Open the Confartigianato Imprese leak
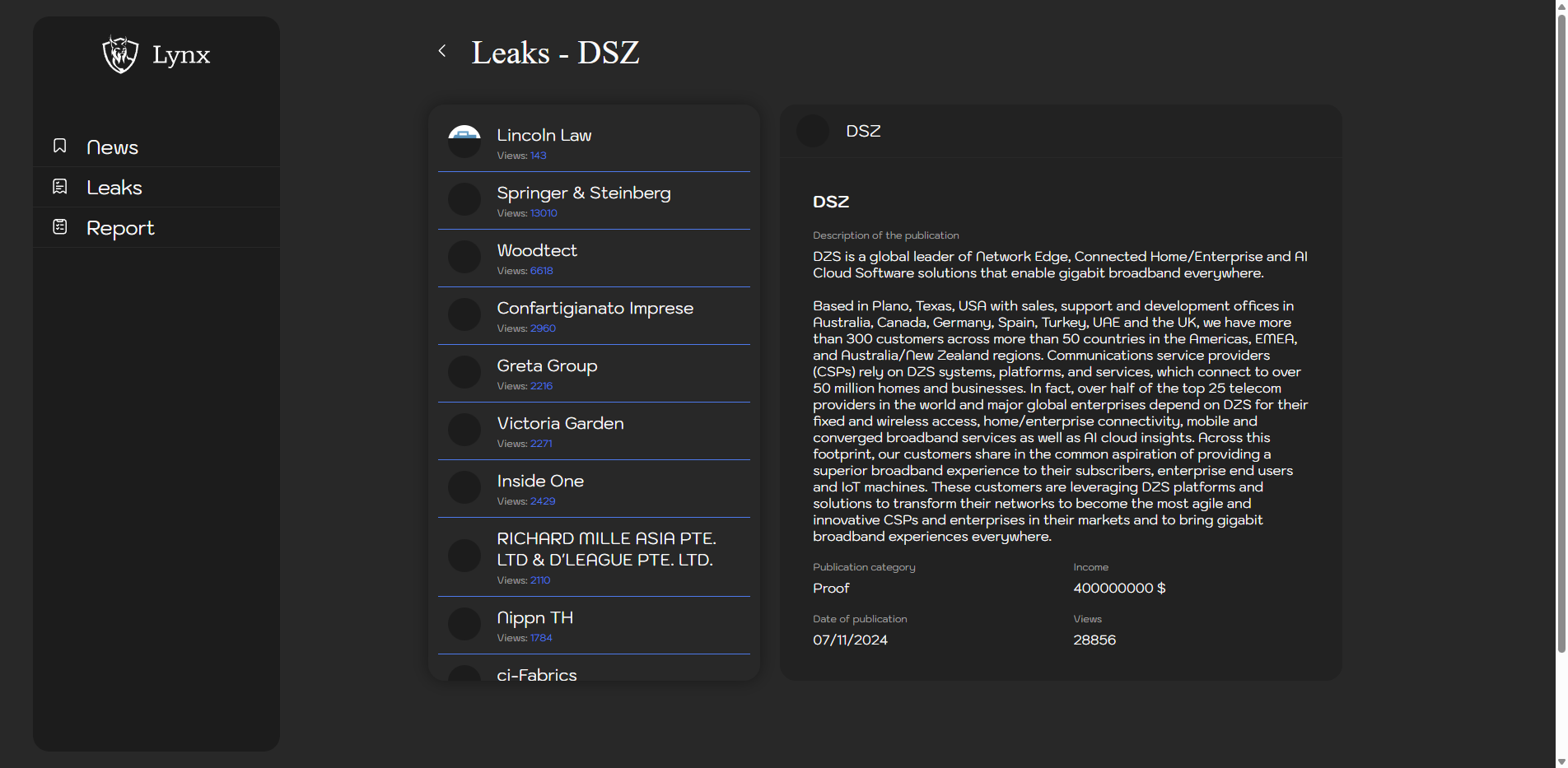 point(595,308)
